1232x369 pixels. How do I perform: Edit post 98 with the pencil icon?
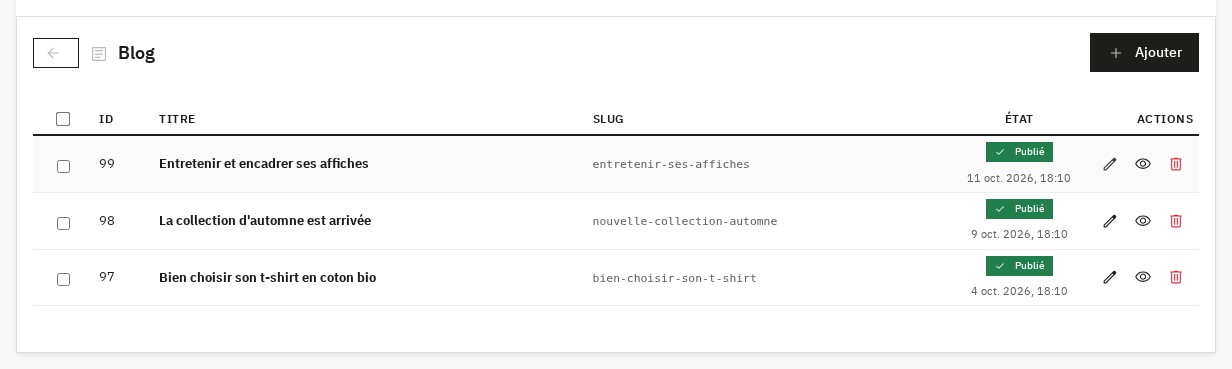1109,221
